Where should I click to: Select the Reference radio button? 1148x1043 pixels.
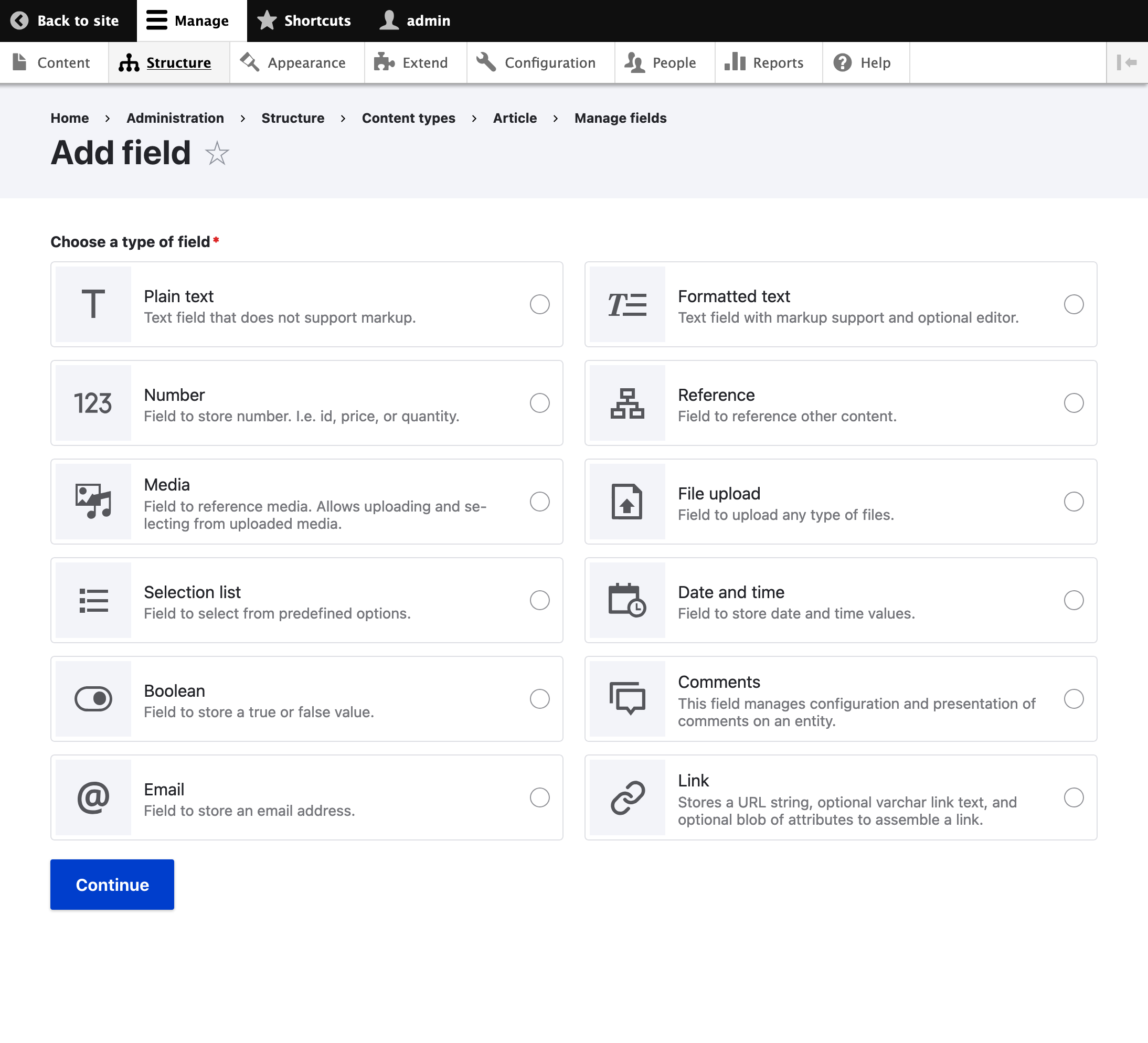[1074, 402]
